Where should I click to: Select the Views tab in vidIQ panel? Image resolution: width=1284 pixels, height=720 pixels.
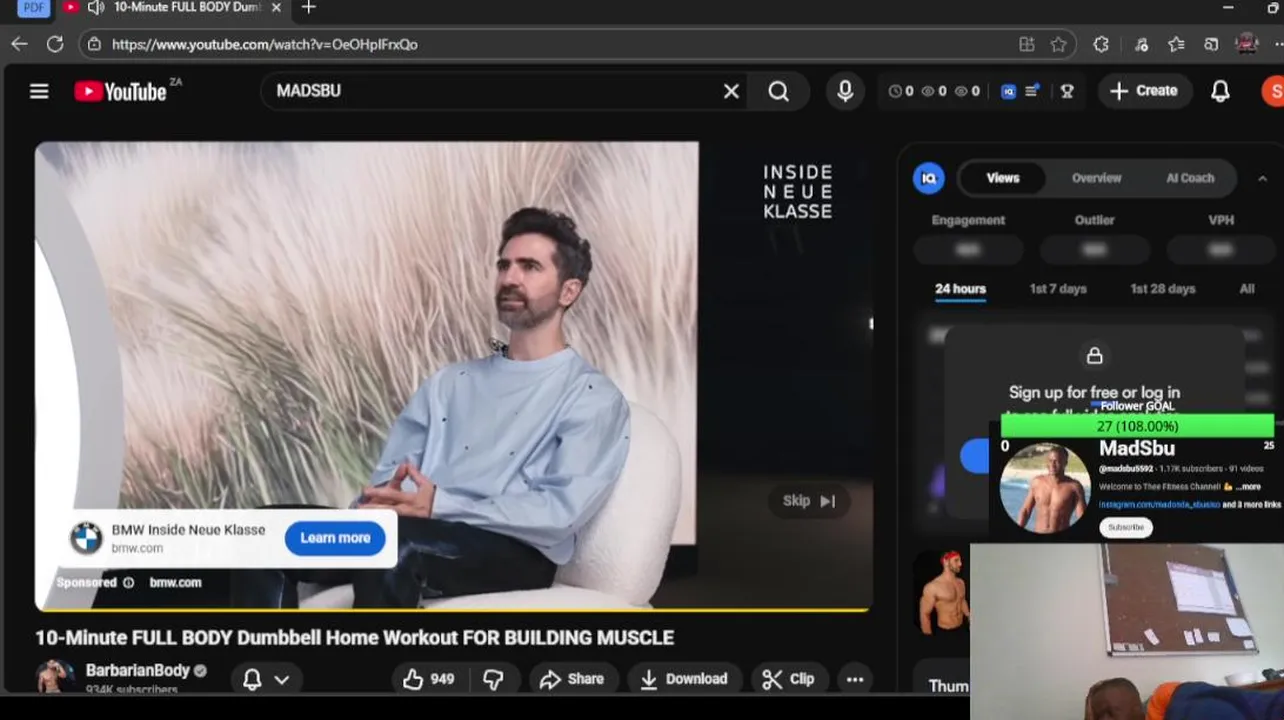pos(1003,178)
